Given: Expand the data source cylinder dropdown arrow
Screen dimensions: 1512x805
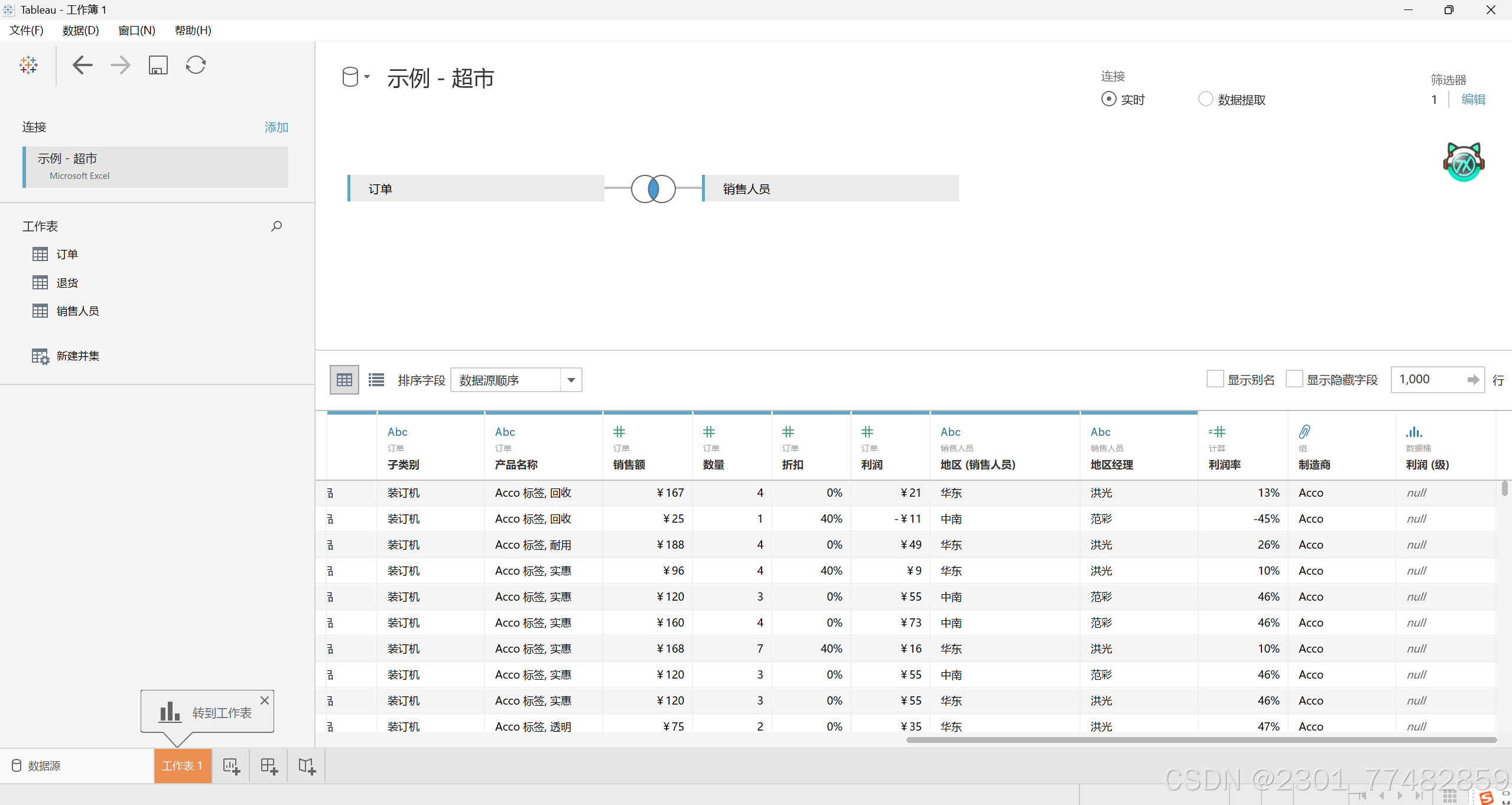Looking at the screenshot, I should (367, 77).
